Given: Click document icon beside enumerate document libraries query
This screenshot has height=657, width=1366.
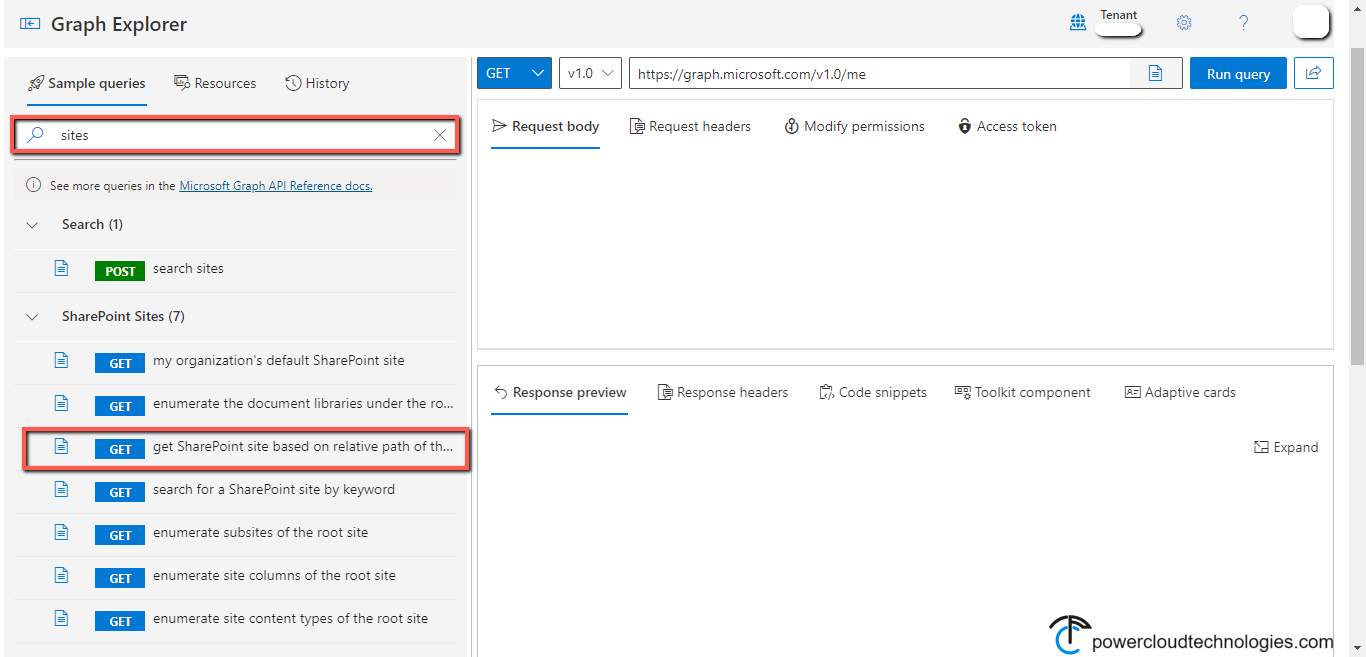Looking at the screenshot, I should click(x=61, y=403).
